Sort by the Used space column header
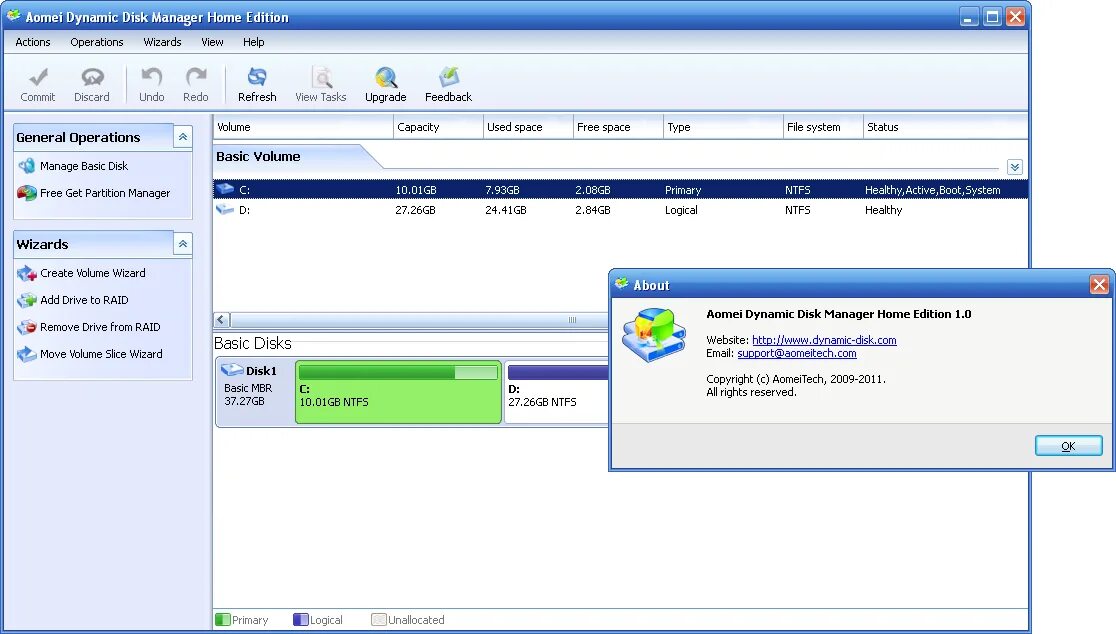The width and height of the screenshot is (1116, 634). pos(528,127)
